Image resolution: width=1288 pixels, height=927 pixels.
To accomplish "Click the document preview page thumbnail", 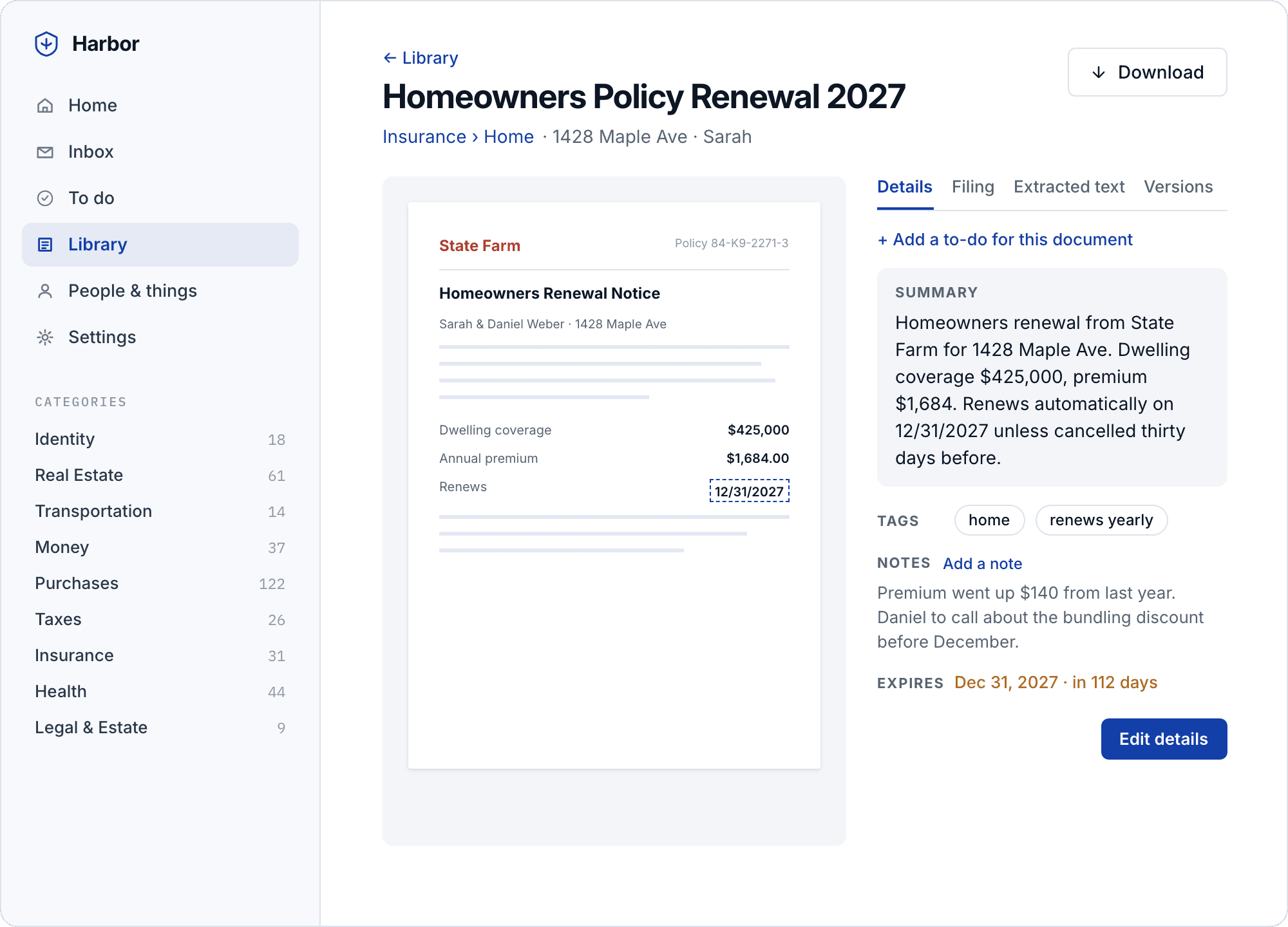I will (614, 485).
